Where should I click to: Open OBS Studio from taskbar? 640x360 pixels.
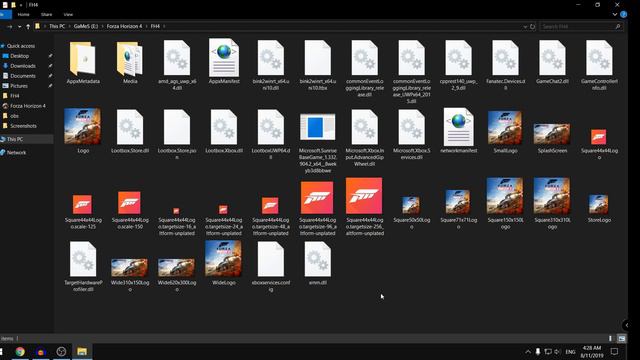click(x=61, y=351)
